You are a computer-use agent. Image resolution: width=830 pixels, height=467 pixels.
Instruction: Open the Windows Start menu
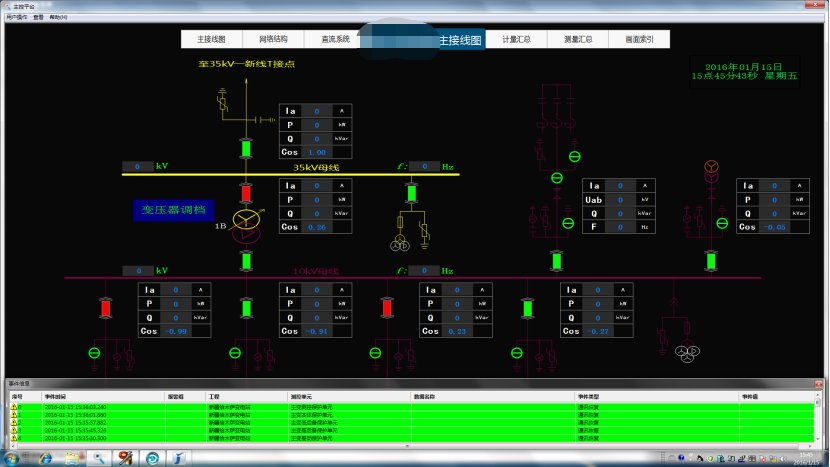pos(11,458)
